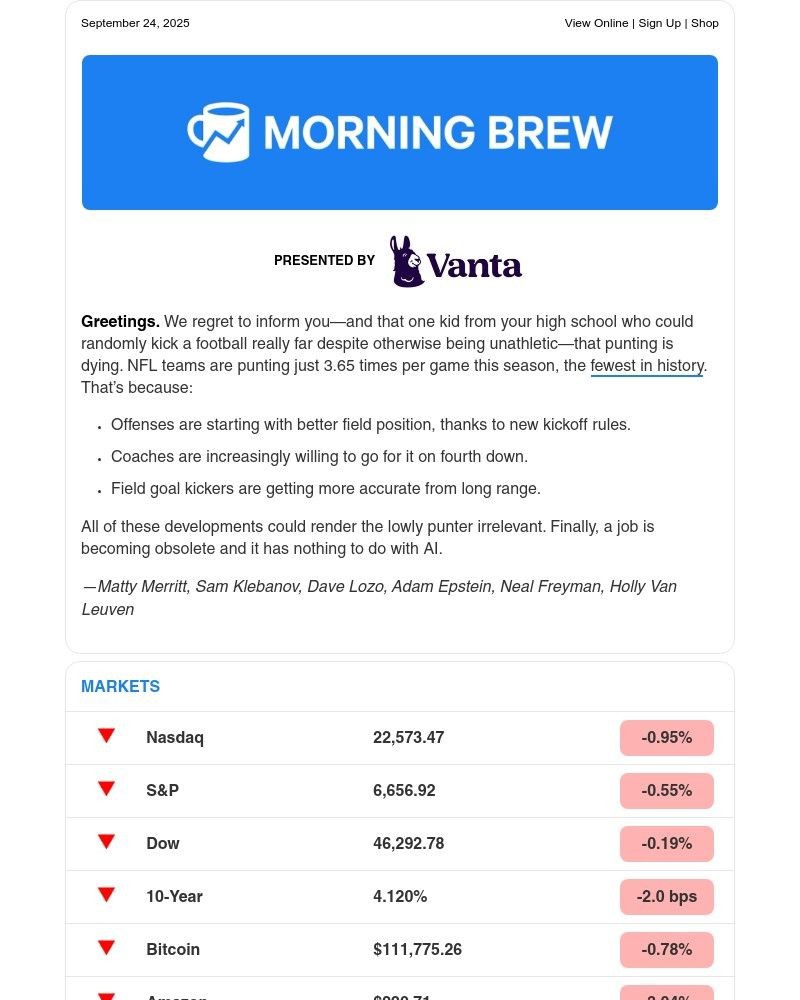Click the MARKETS section heading
Screen dimensions: 800x1000
(120, 687)
